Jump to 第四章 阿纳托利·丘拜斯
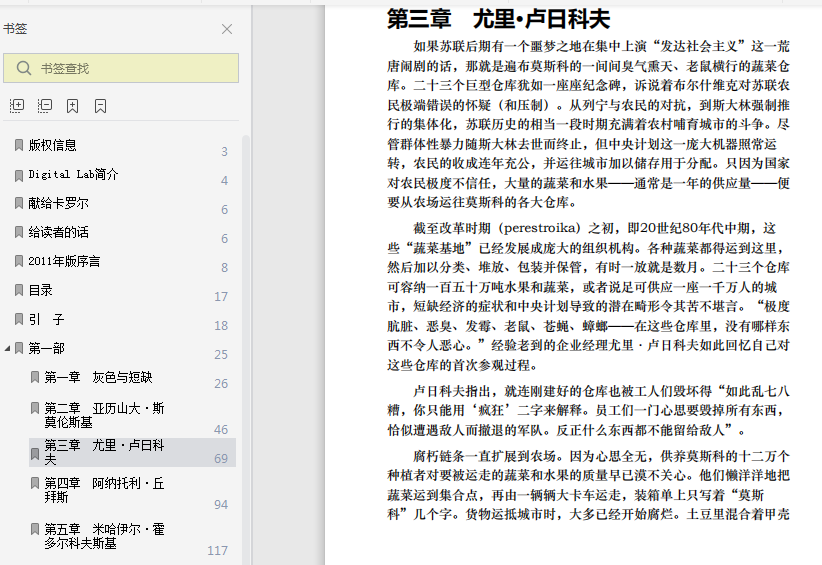822x565 pixels. tap(104, 490)
